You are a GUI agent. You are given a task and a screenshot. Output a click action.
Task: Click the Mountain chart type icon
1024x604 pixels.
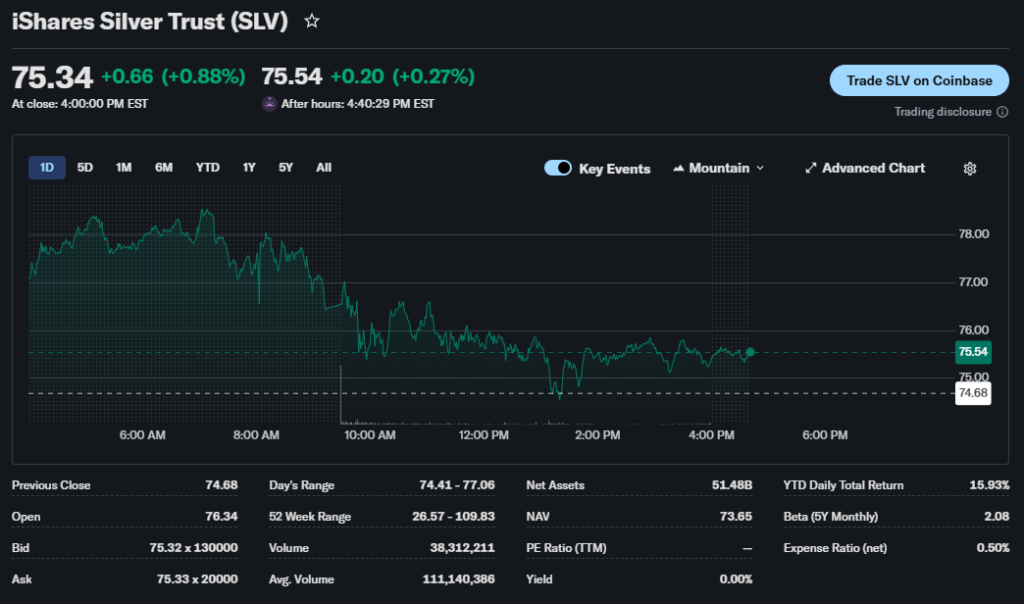click(680, 168)
